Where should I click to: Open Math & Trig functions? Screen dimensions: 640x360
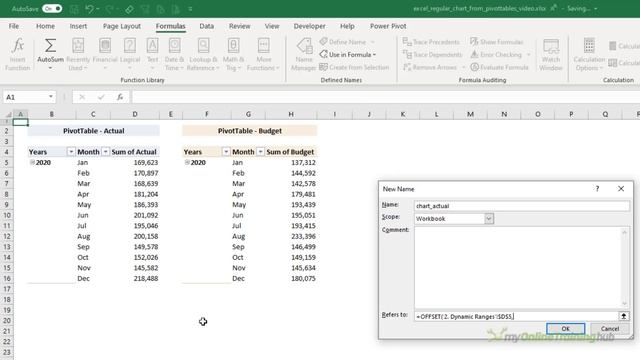[233, 54]
